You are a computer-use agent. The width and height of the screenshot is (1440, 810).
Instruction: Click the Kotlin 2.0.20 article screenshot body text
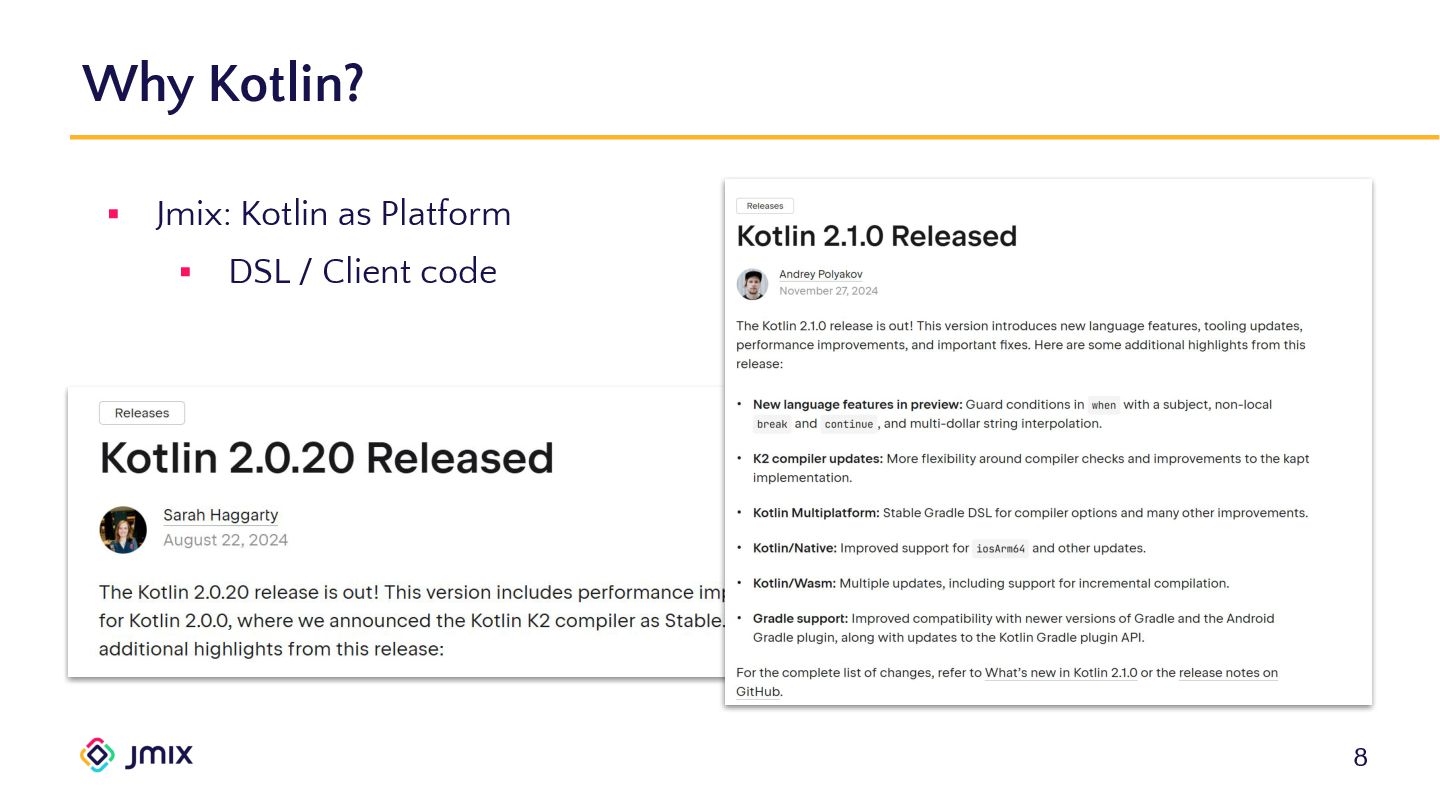(x=411, y=621)
